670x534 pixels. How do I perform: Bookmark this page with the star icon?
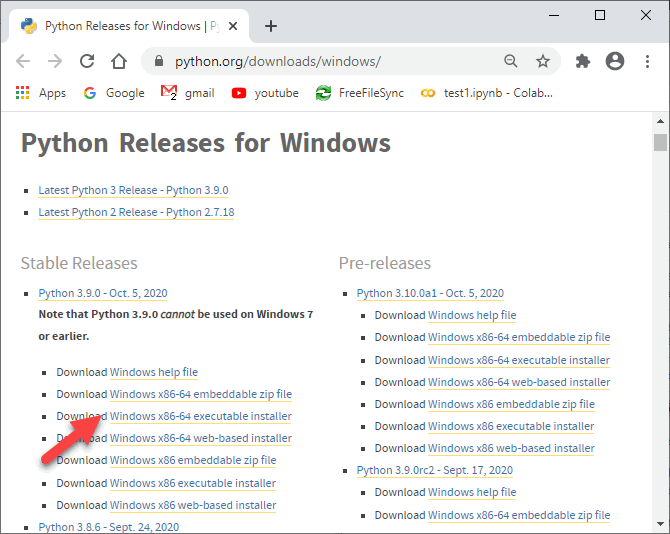pyautogui.click(x=543, y=61)
